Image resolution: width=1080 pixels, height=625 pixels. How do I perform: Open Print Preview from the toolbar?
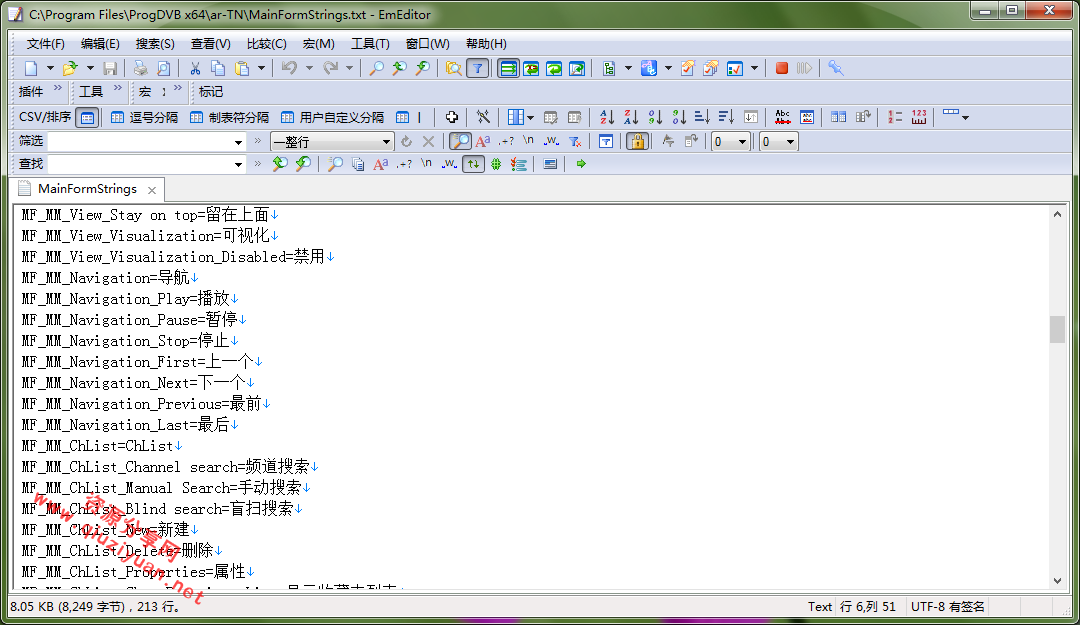(x=163, y=68)
